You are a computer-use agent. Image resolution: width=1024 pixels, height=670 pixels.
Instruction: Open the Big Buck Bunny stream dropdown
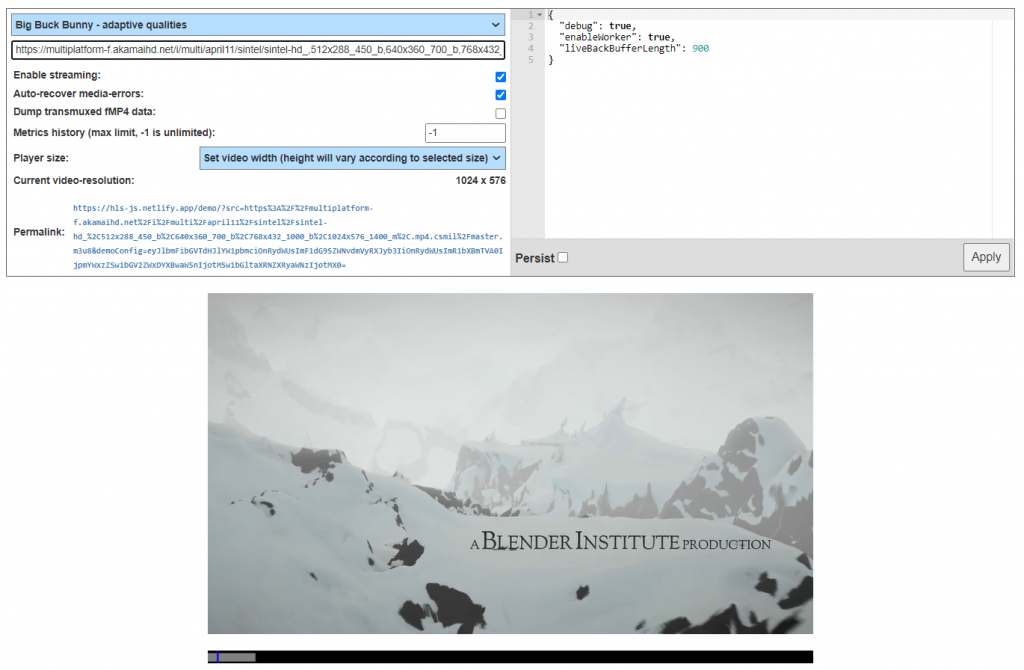(258, 24)
